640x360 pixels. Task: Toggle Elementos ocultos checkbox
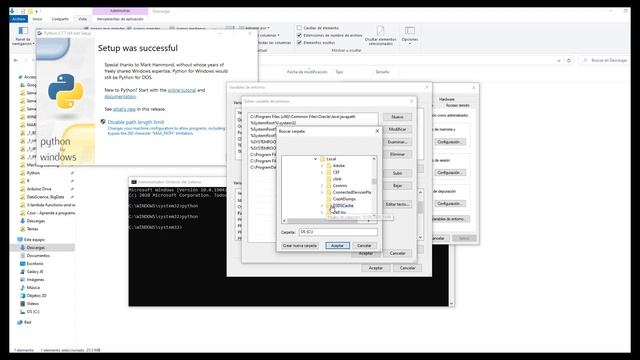299,42
